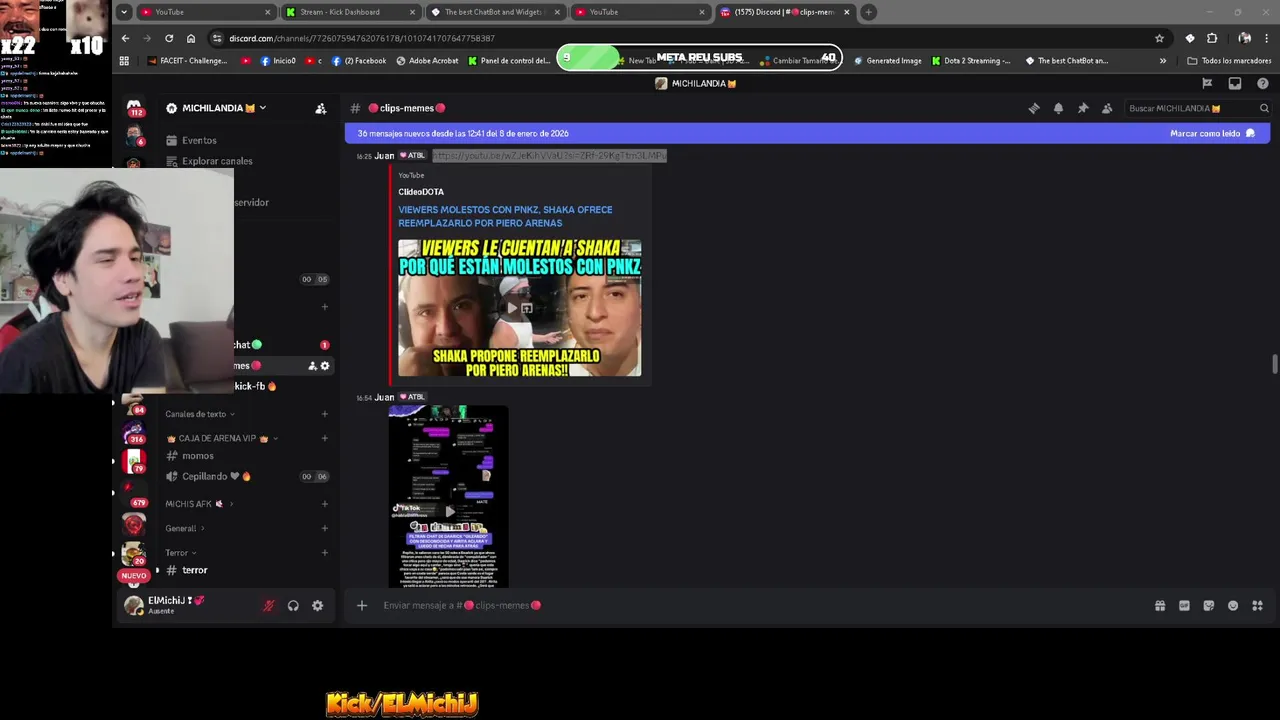Open the youtu.be link in Juan's message
The image size is (1280, 720).
[549, 156]
